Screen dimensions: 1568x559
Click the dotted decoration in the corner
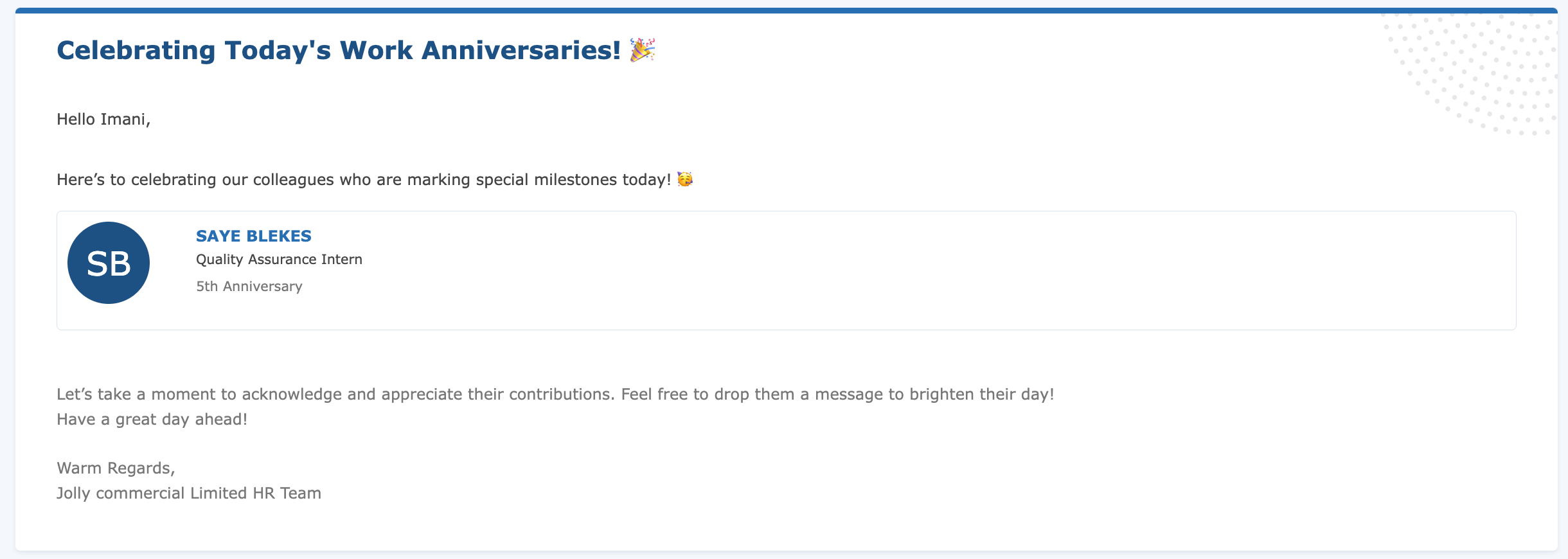pyautogui.click(x=1472, y=74)
